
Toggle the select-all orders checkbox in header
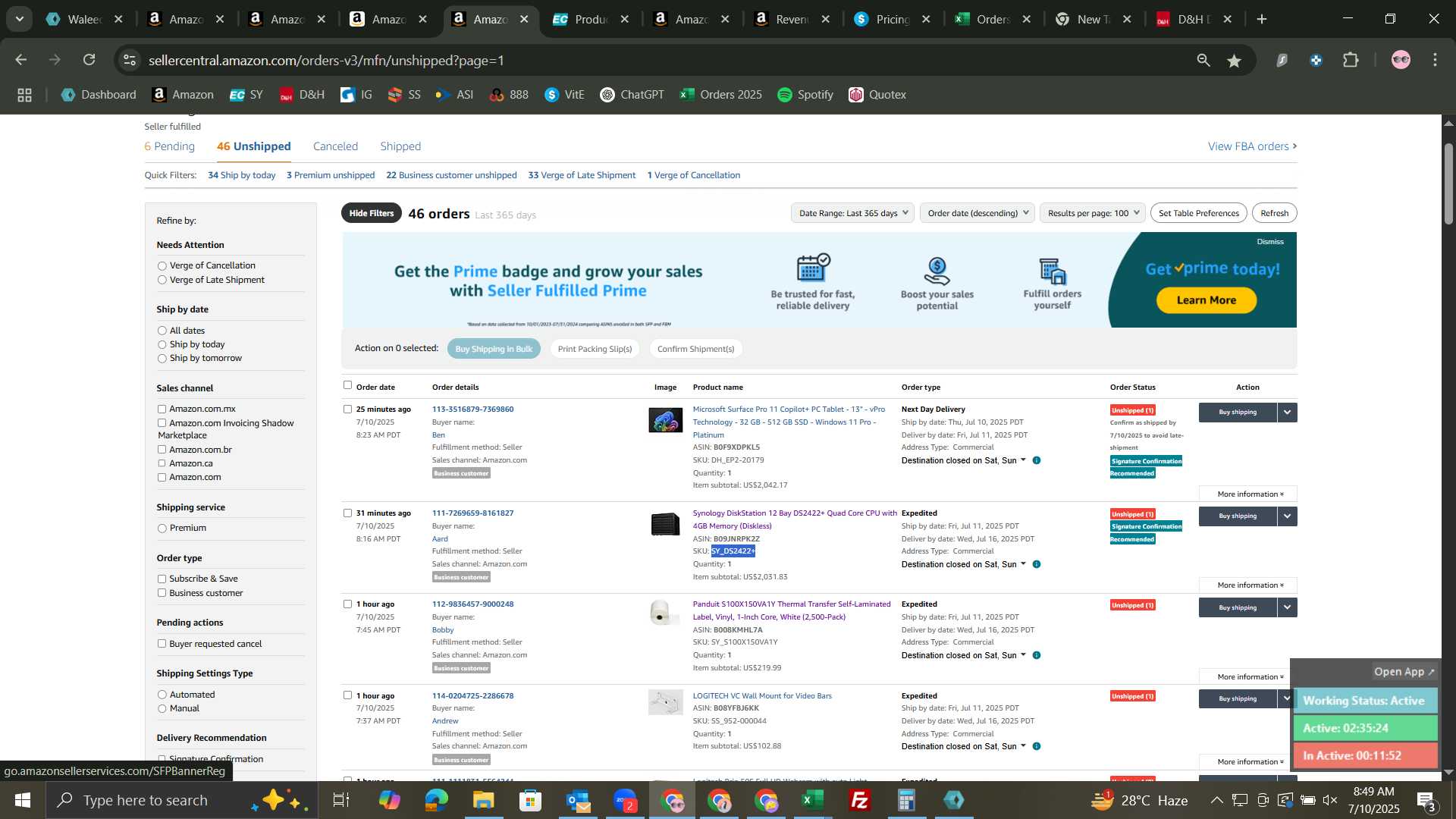tap(347, 385)
